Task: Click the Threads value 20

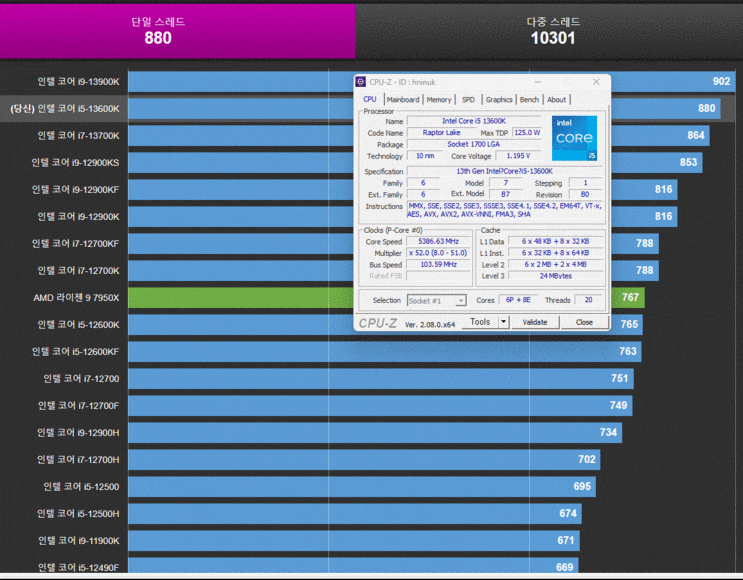Action: (x=588, y=300)
